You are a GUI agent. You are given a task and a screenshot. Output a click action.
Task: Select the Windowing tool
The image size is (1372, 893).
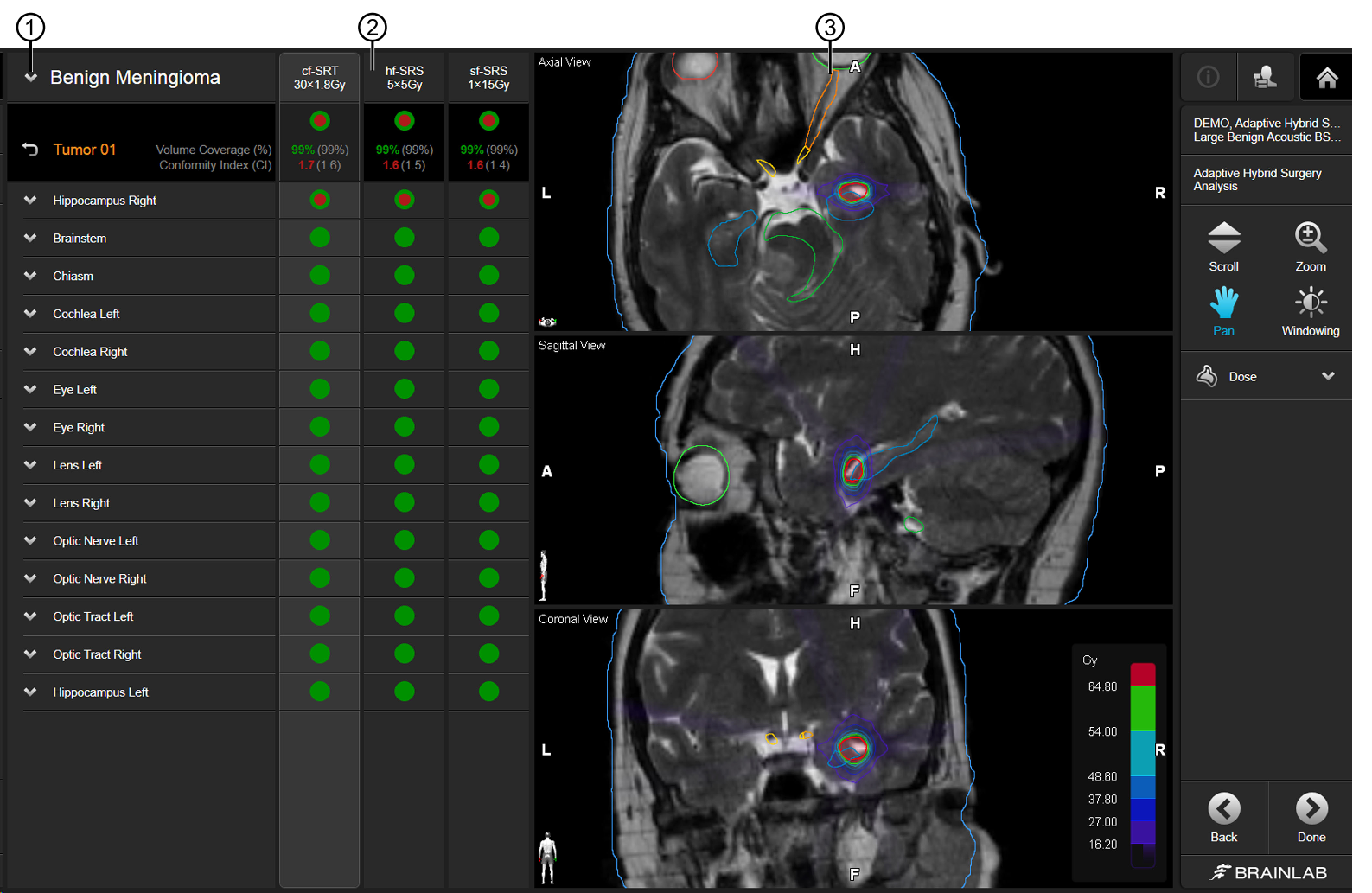coord(1310,311)
